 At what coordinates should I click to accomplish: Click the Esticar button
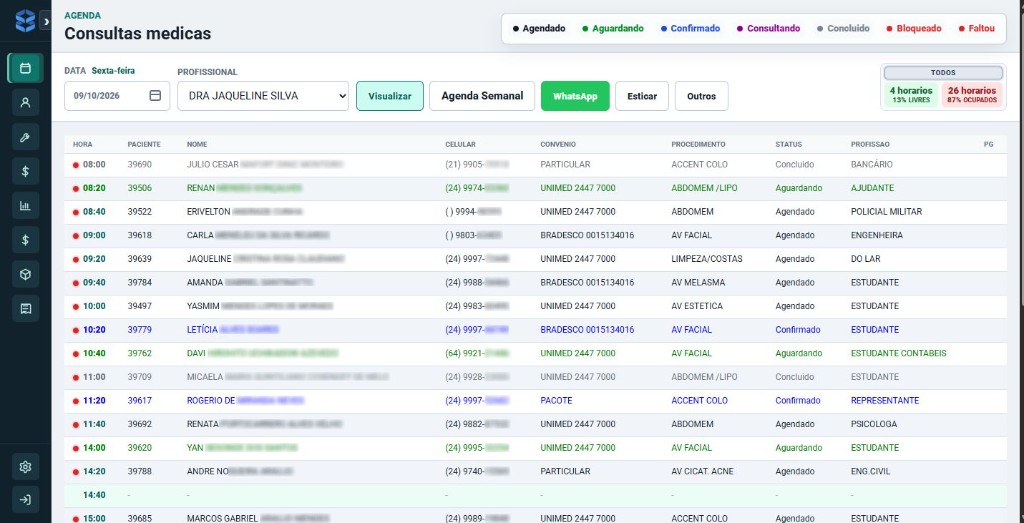642,96
